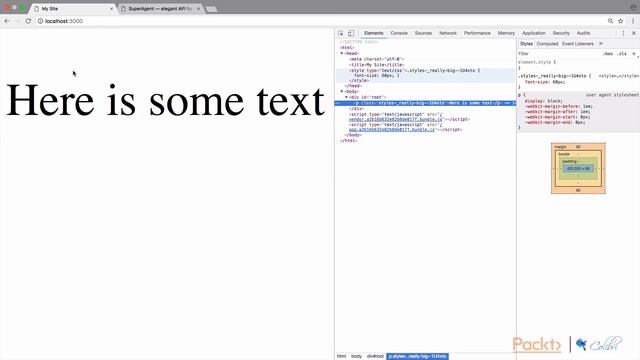Open a new browser tab
Image resolution: width=640 pixels, height=360 pixels.
point(211,9)
